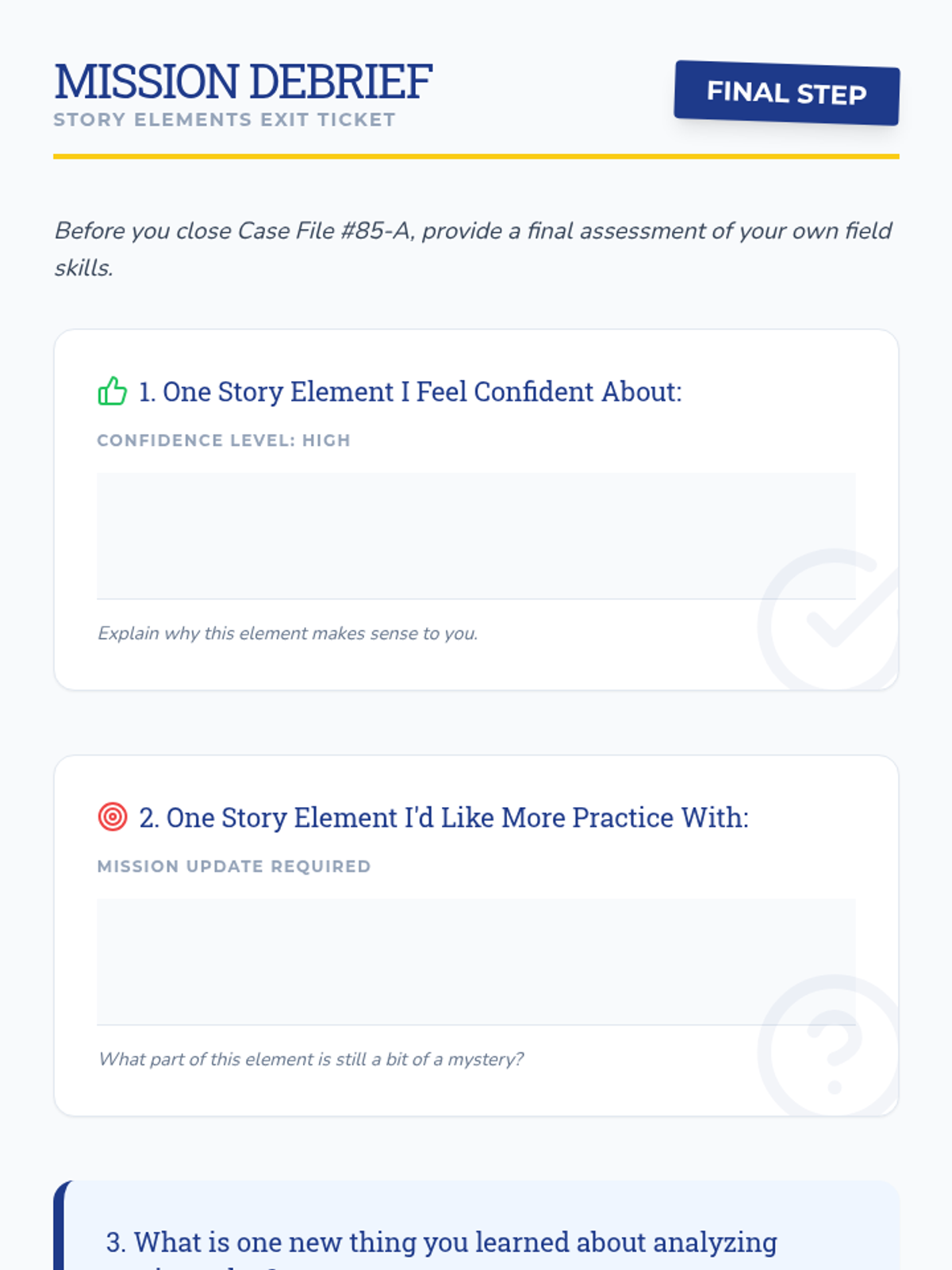Click the STORY ELEMENTS EXIT TICKET subtitle

coord(225,120)
